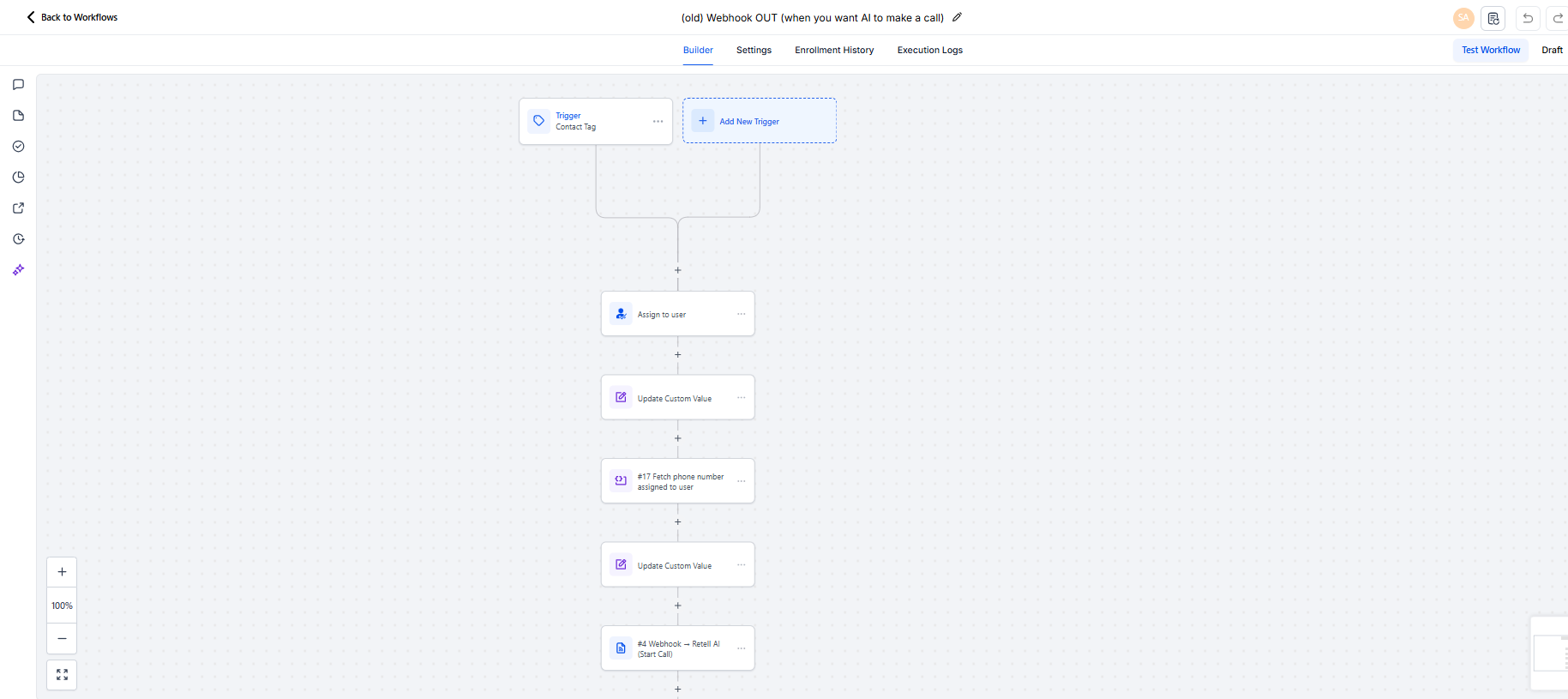Click the 100% zoom level indicator
The height and width of the screenshot is (699, 1568).
(x=62, y=606)
